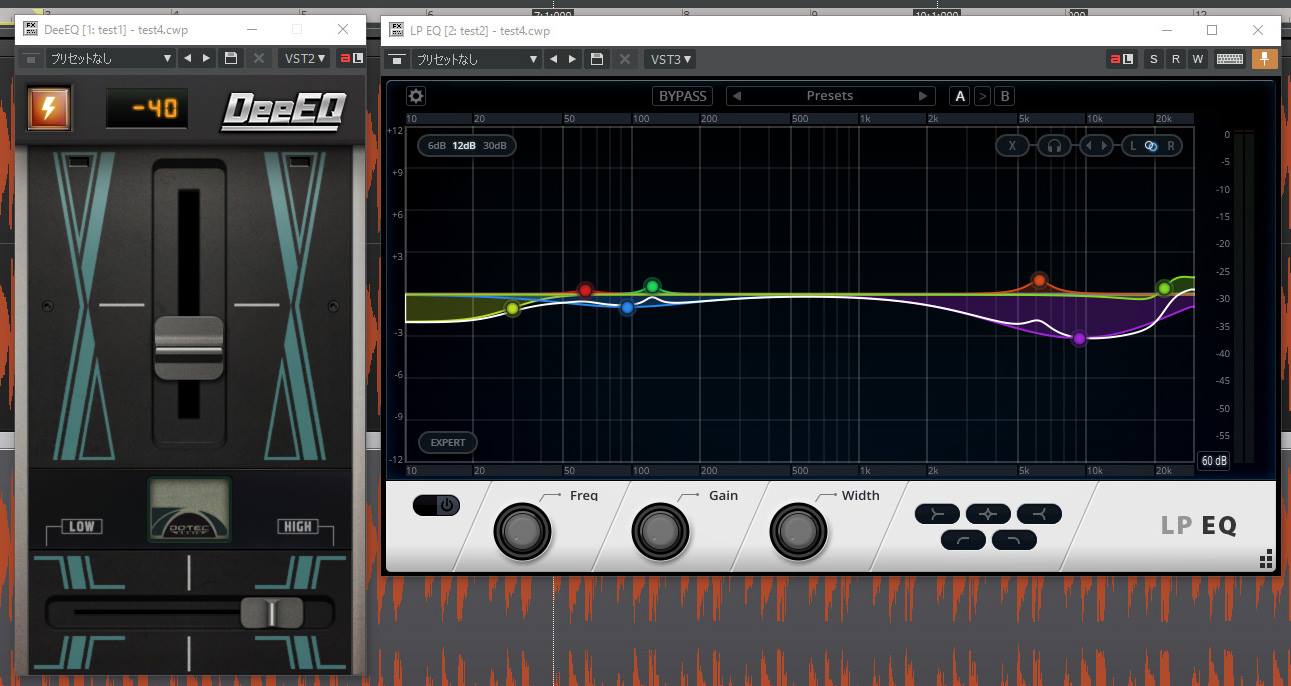This screenshot has width=1291, height=686.
Task: Select the orange EQ band node
Action: pos(1040,280)
